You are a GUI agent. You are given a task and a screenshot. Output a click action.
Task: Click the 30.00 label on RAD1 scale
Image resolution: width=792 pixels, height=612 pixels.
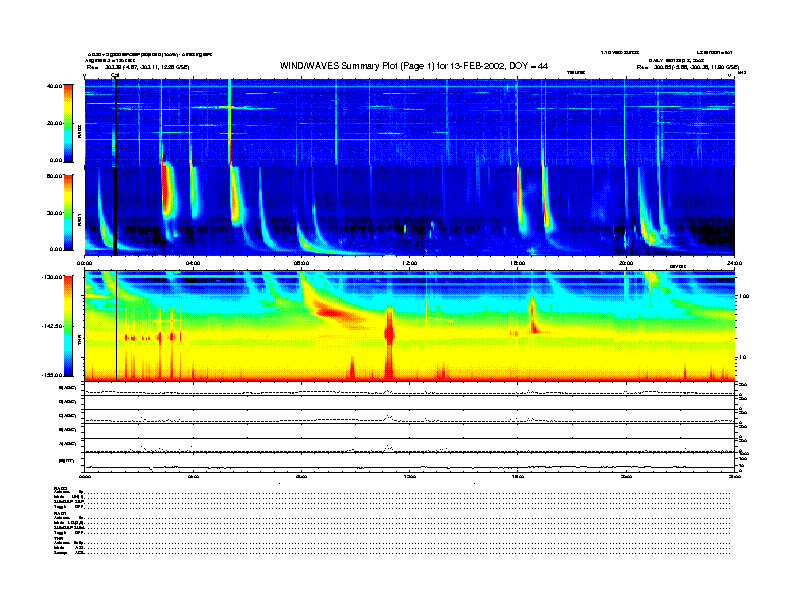pyautogui.click(x=54, y=213)
